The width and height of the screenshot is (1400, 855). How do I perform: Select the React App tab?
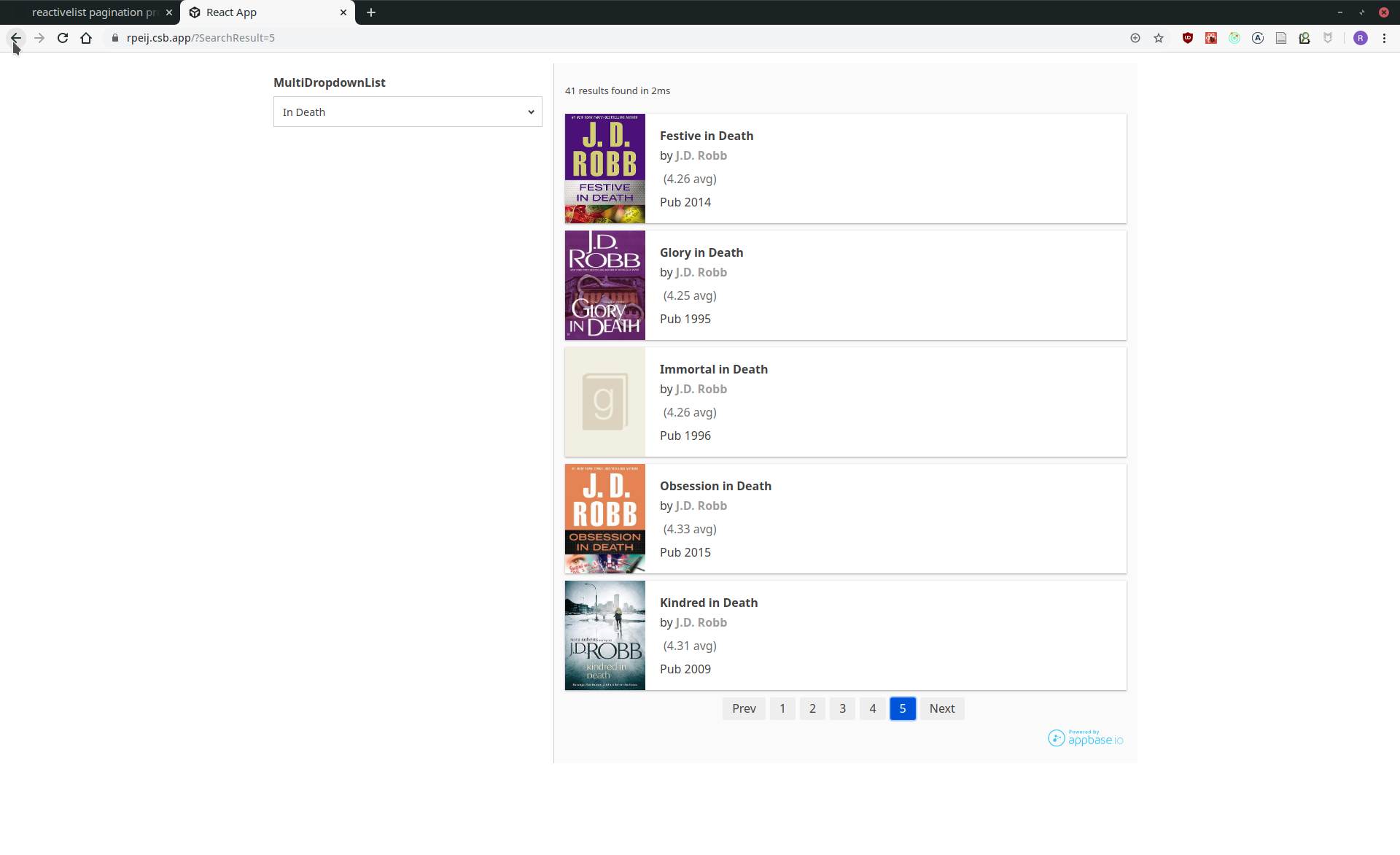(x=267, y=12)
